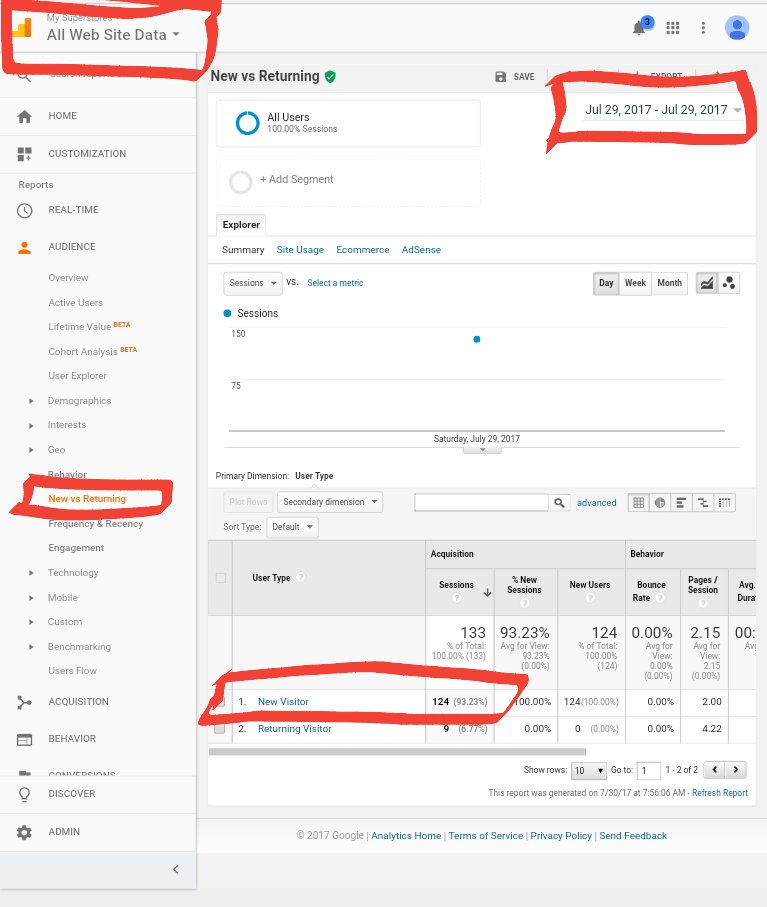
Task: Click the Select a metric link
Action: (335, 283)
